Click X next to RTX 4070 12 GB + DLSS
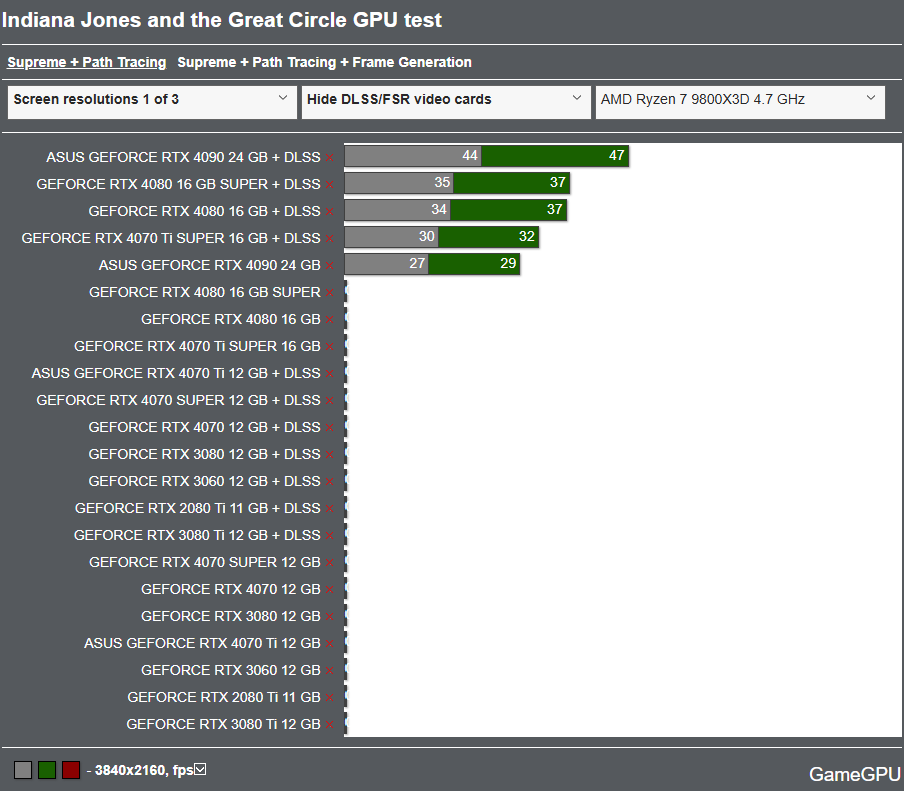 point(330,428)
